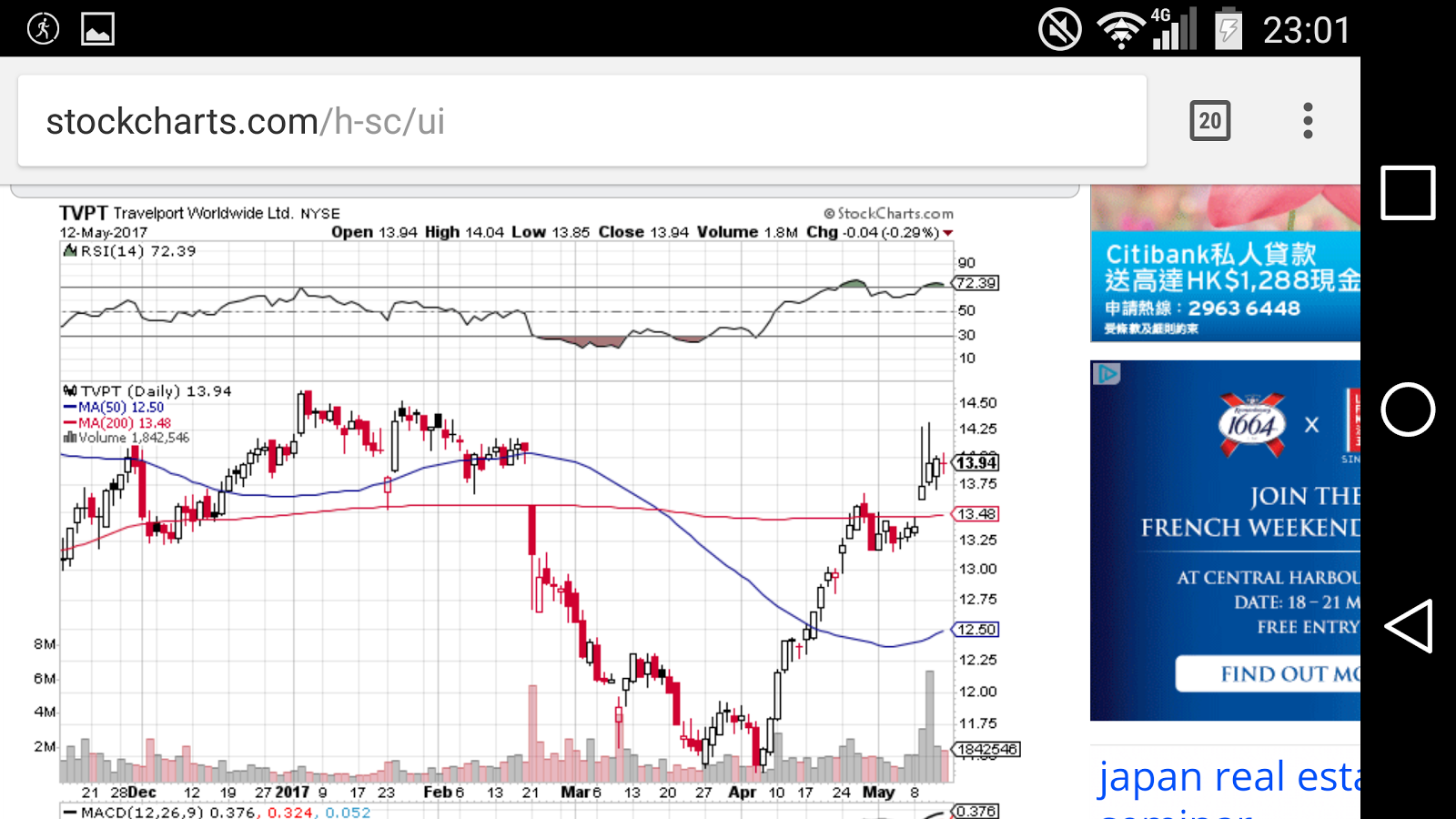Open Chrome's three-dot overflow menu

tap(1308, 121)
